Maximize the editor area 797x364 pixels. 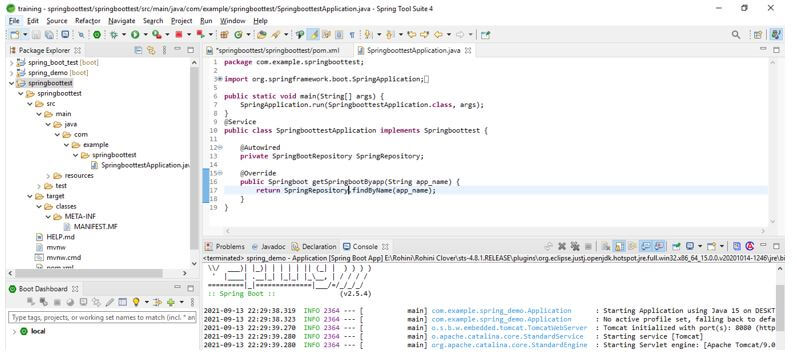pos(776,50)
